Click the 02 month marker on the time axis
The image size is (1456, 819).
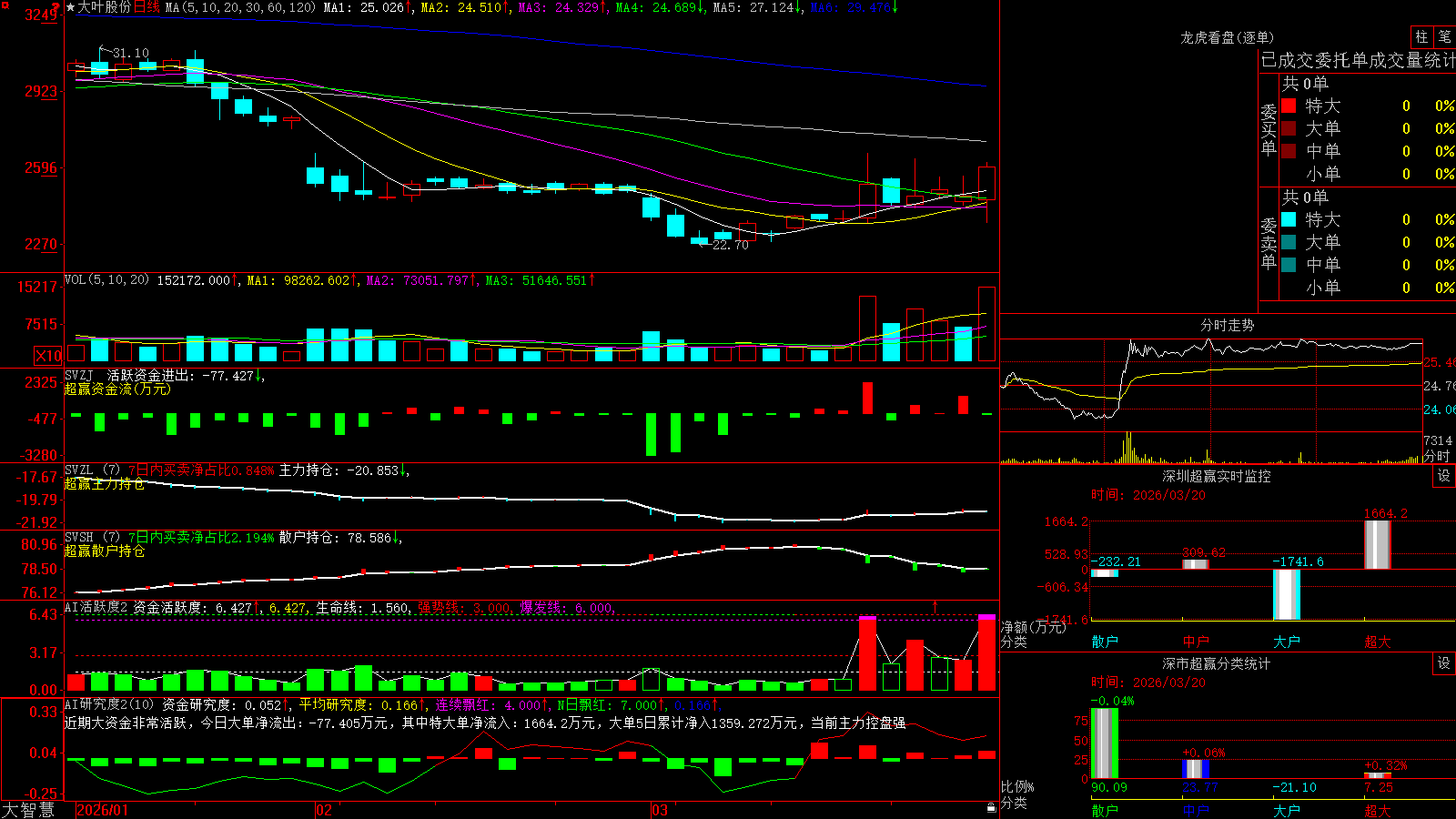coord(323,810)
